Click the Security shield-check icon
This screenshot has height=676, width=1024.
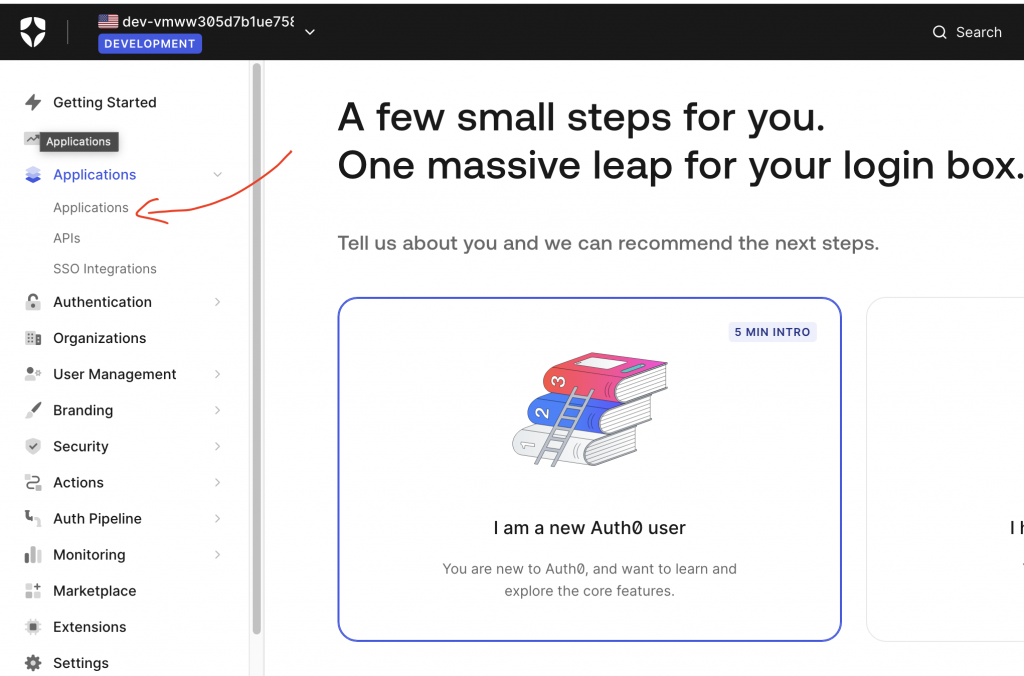(x=33, y=446)
